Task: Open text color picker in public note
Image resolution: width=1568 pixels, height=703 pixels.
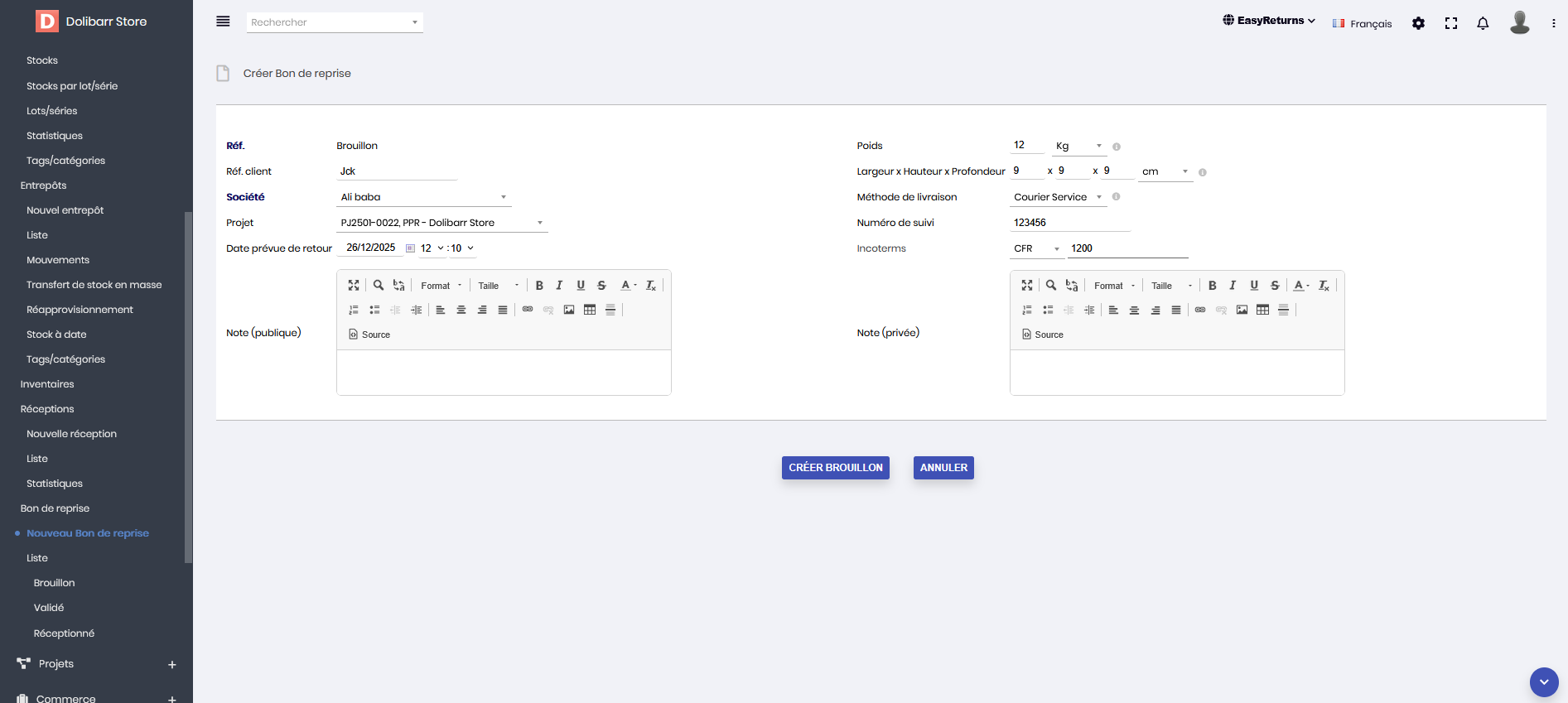Action: click(x=628, y=286)
